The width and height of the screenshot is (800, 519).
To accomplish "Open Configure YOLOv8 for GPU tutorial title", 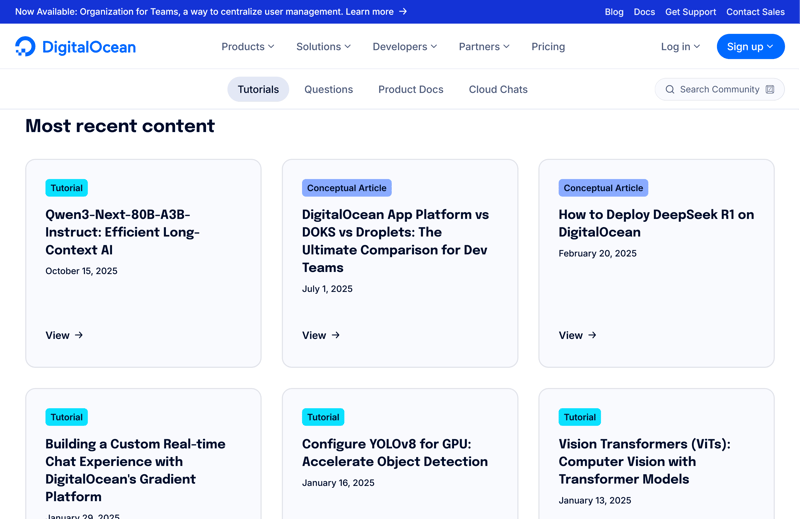I will tap(395, 453).
